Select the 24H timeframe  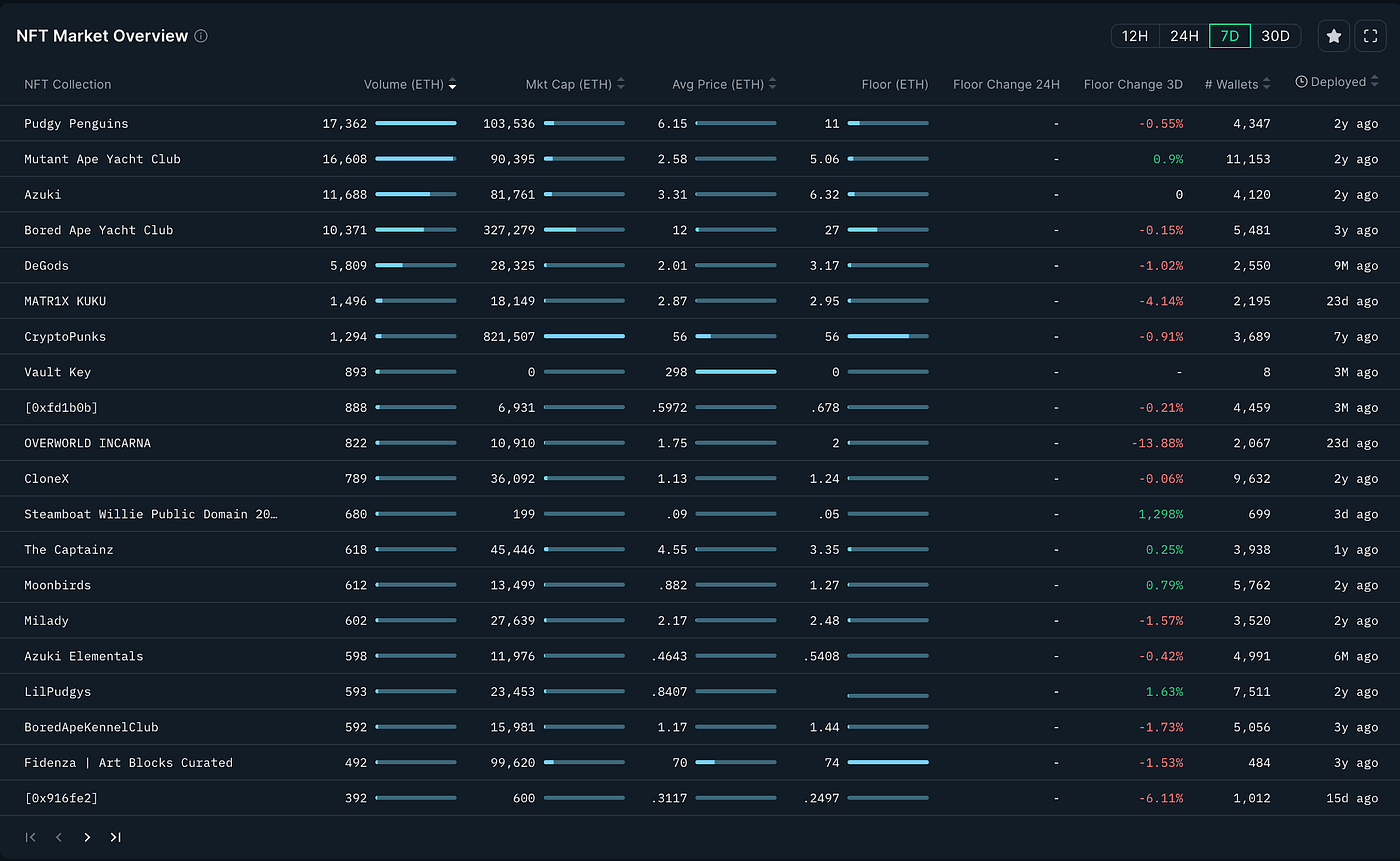click(x=1184, y=36)
